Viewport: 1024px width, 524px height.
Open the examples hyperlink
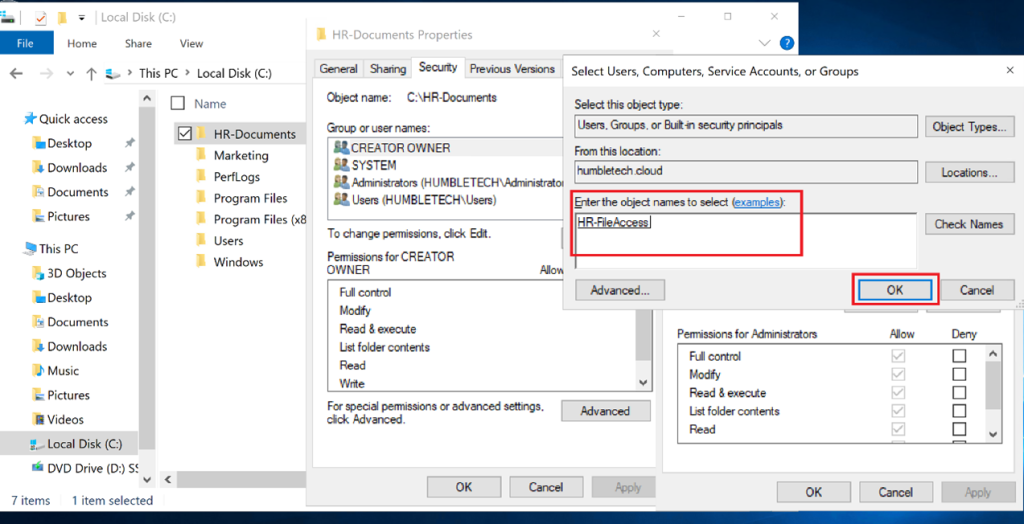[x=757, y=202]
